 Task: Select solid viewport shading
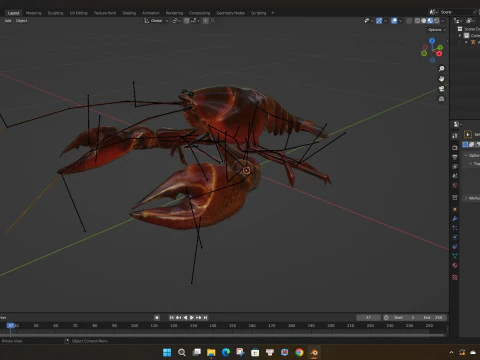(424, 21)
